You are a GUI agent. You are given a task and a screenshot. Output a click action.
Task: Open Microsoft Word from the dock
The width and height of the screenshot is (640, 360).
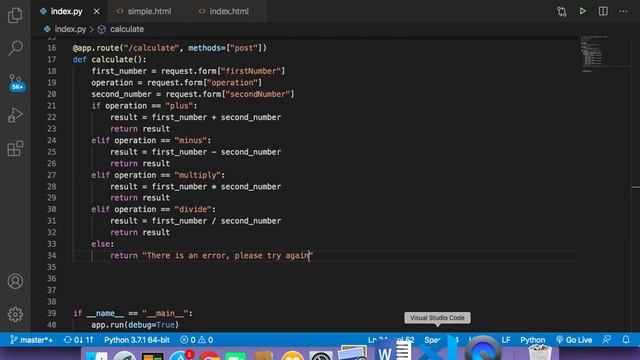(392, 350)
